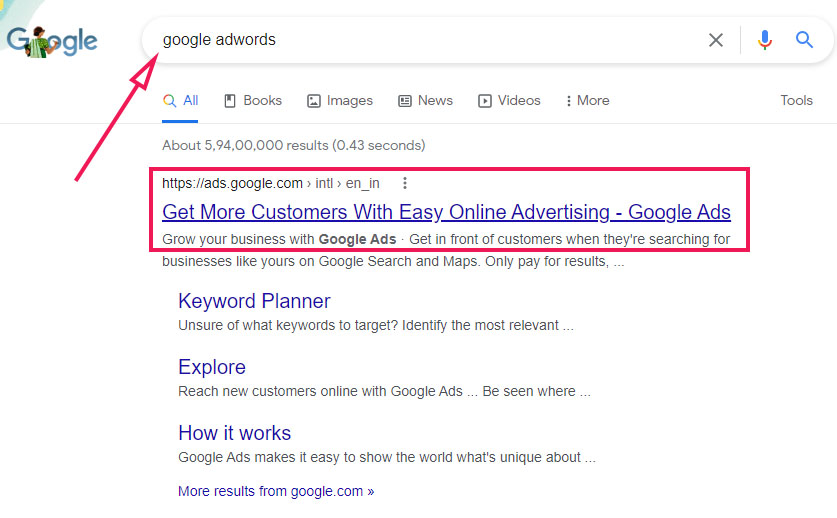Switch to the Videos tab

(509, 100)
